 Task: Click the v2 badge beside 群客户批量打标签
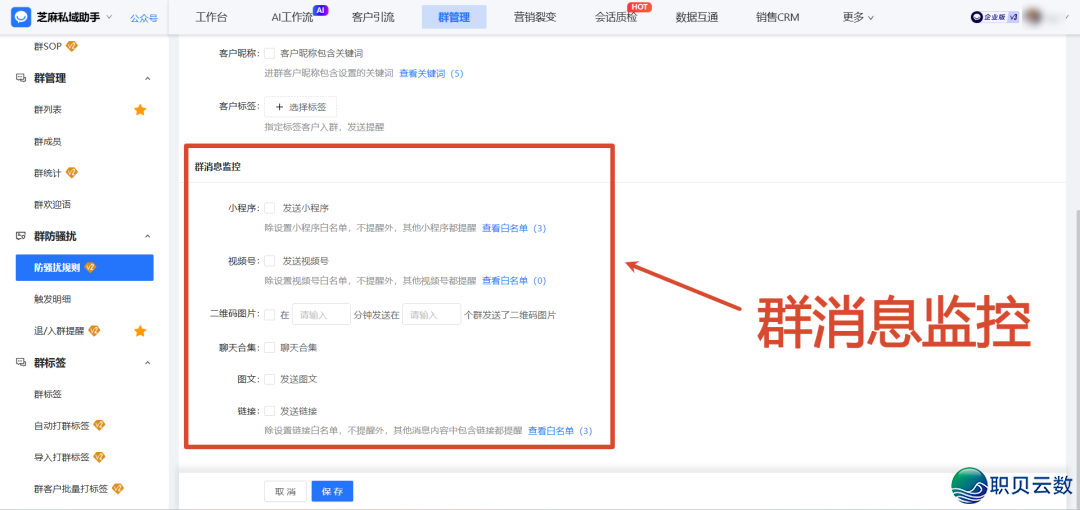point(117,489)
